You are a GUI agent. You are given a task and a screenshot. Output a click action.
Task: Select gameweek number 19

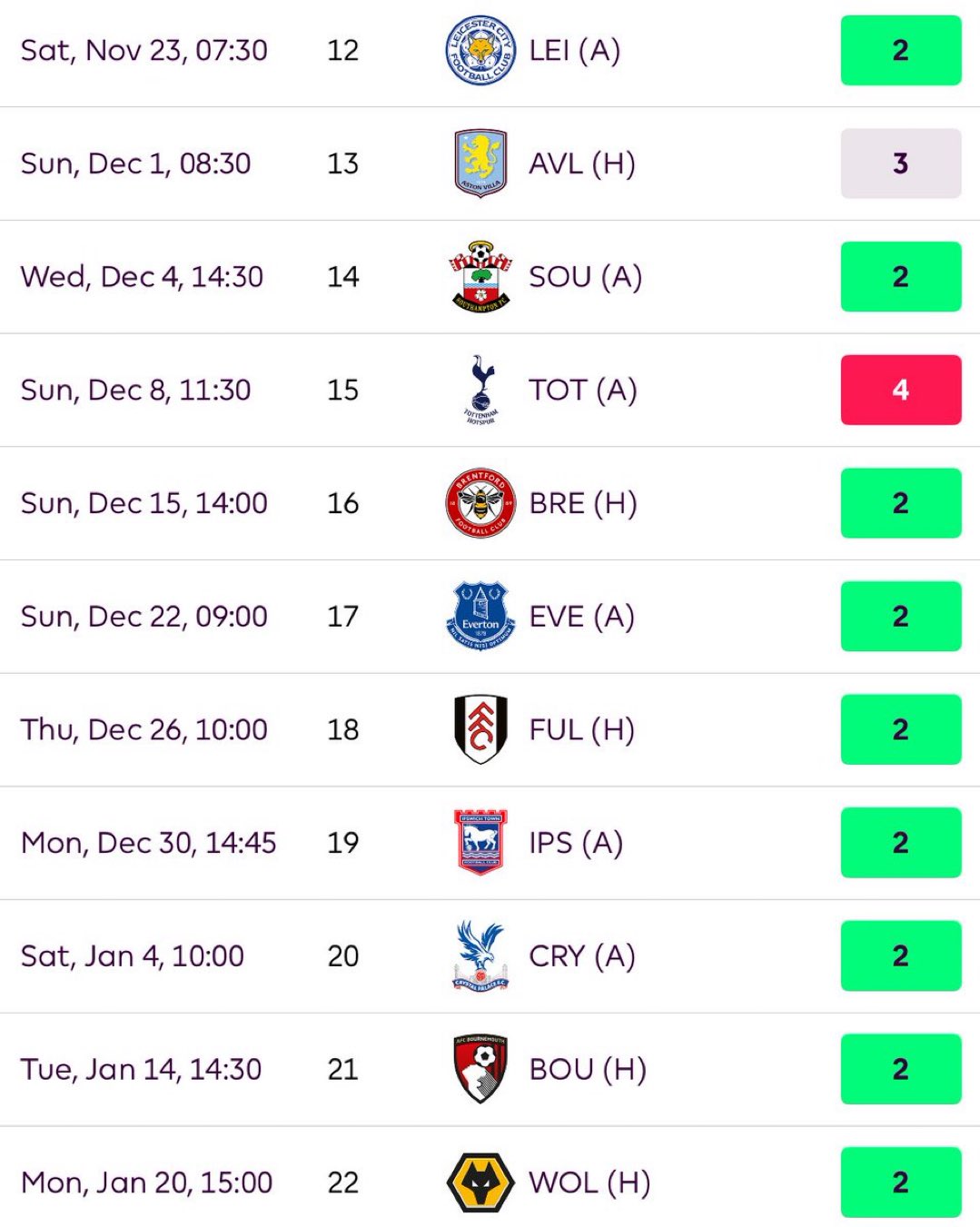point(343,843)
